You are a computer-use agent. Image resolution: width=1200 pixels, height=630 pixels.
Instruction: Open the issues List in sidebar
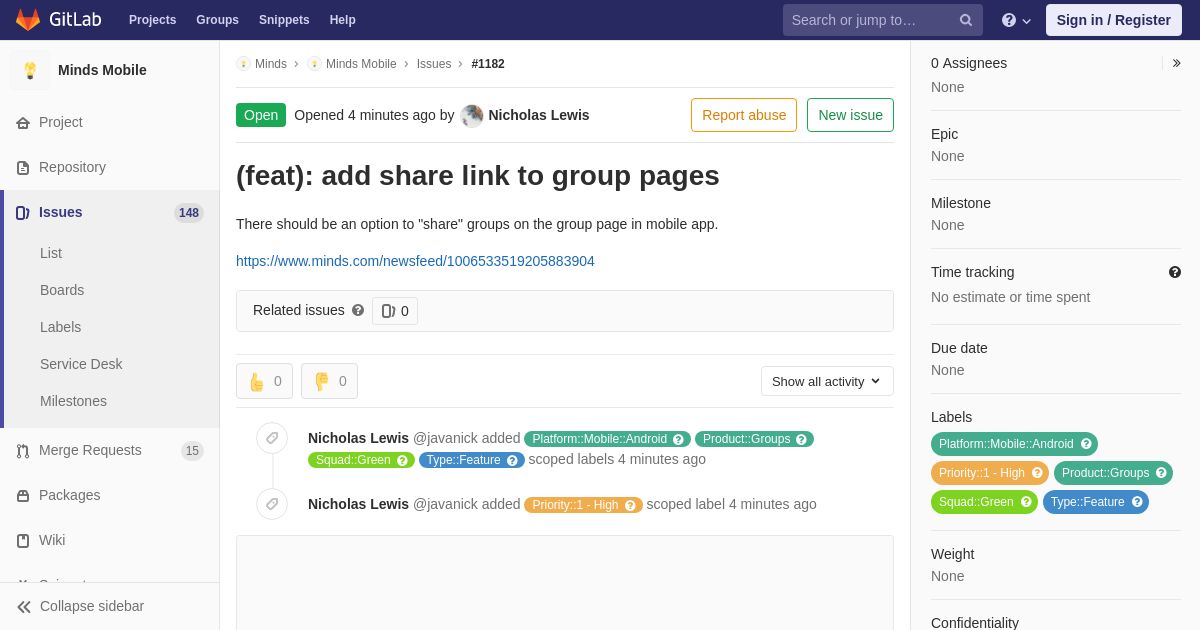[51, 253]
